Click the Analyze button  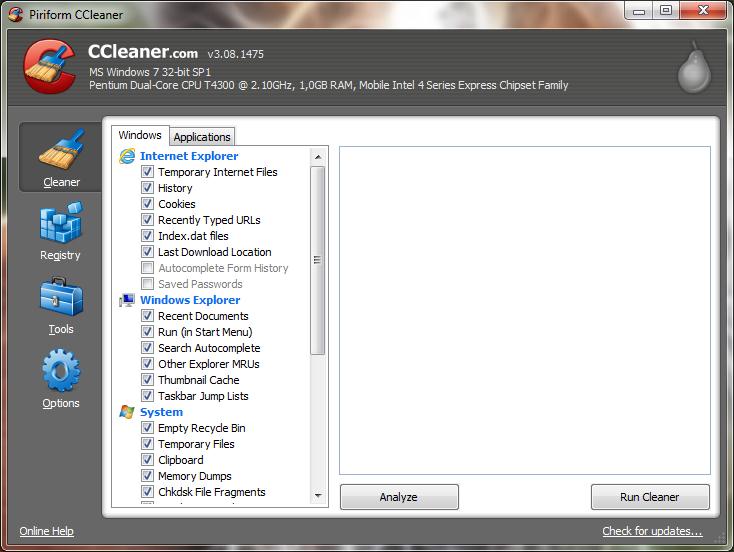point(399,497)
